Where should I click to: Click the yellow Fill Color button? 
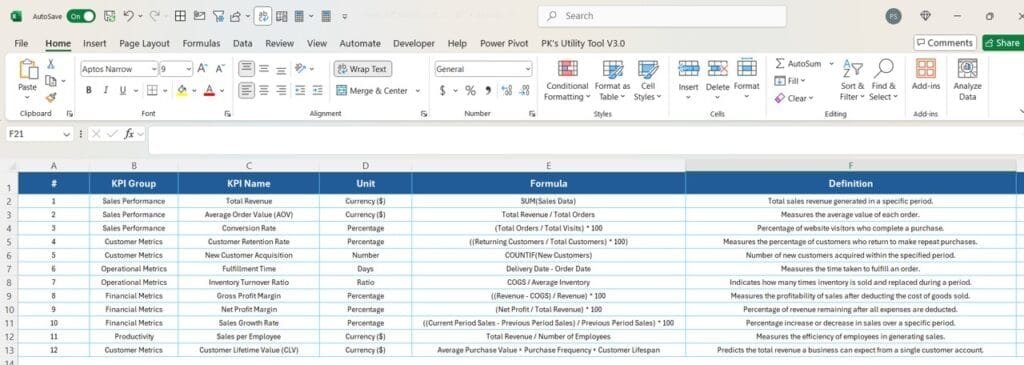(x=182, y=91)
